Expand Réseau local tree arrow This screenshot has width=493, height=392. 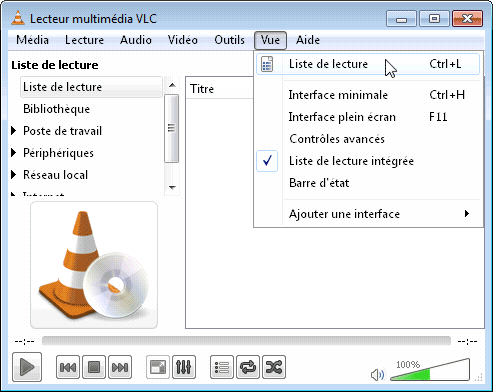13,175
